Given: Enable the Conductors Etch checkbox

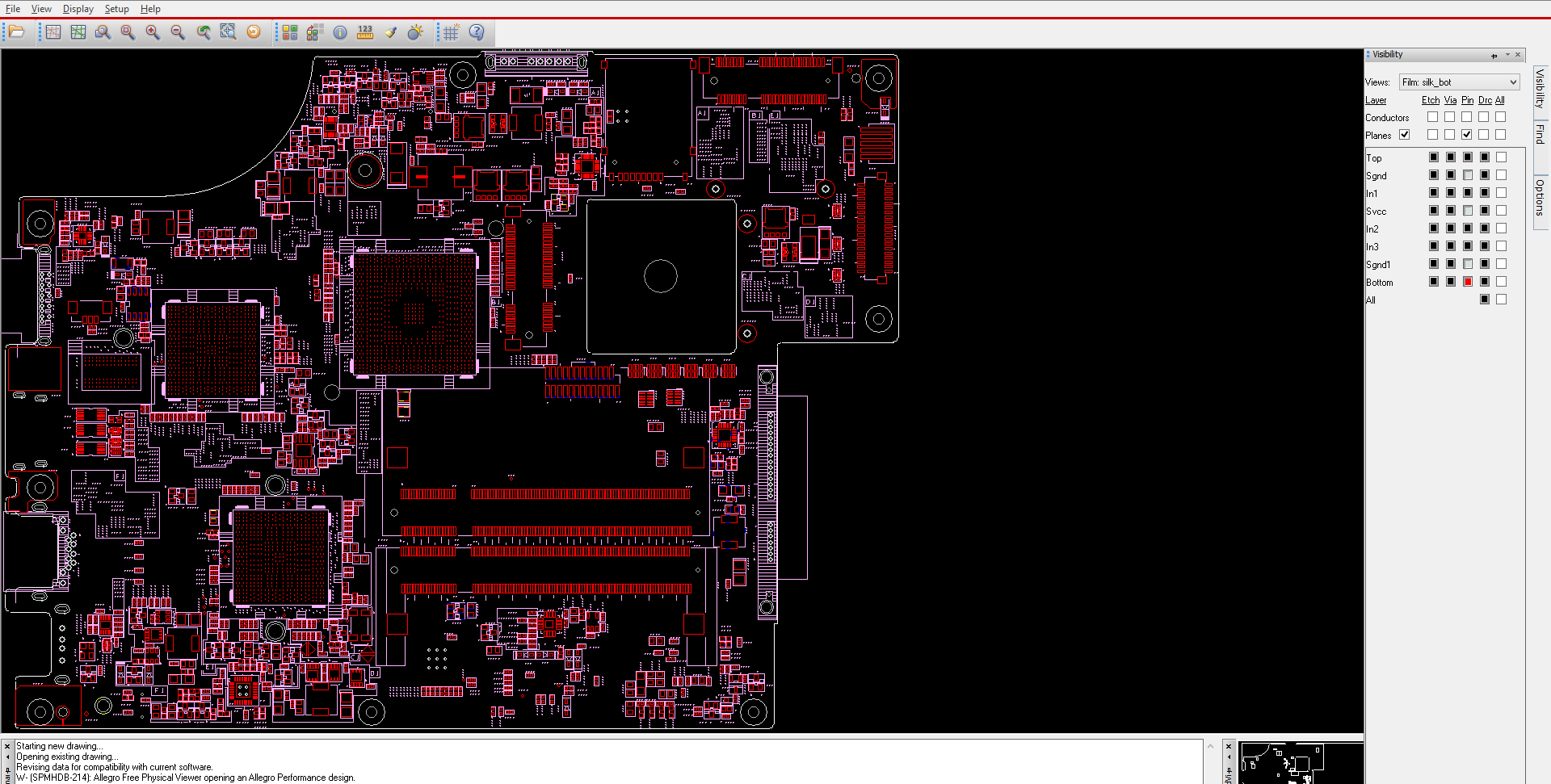Looking at the screenshot, I should click(1432, 117).
